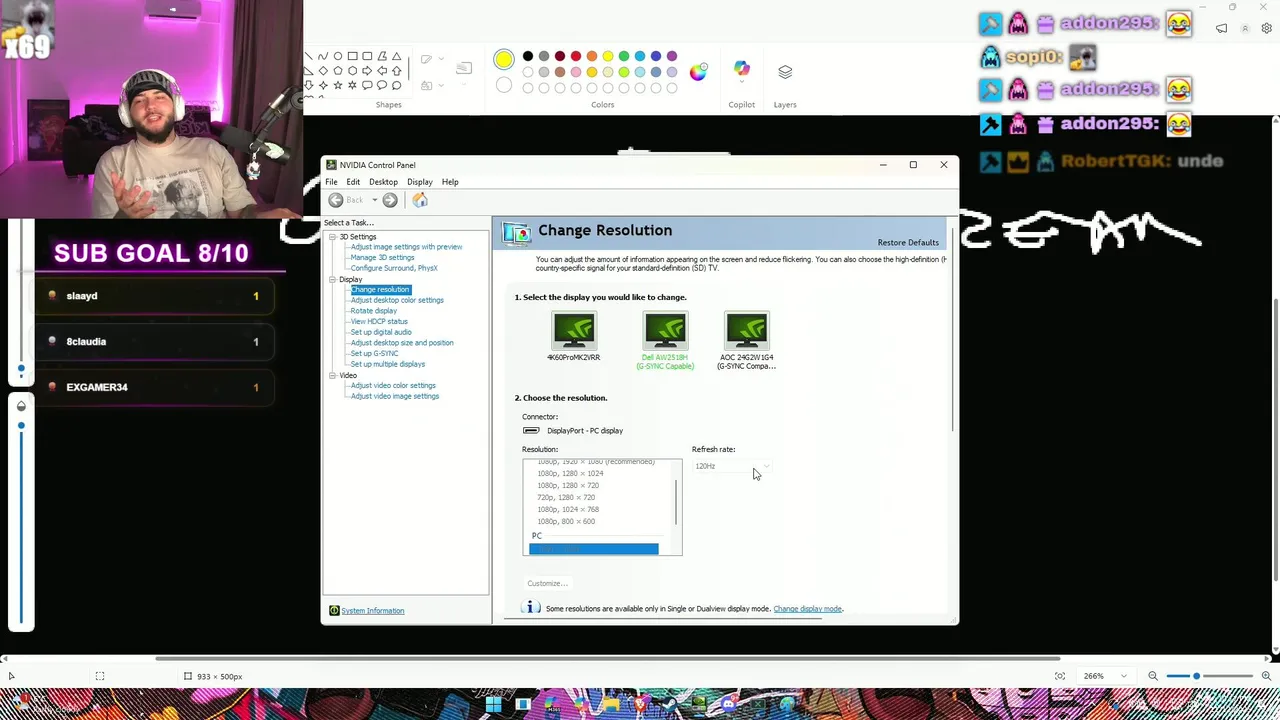This screenshot has width=1280, height=720.
Task: Select the rectangle shape in Paint
Action: (x=352, y=57)
